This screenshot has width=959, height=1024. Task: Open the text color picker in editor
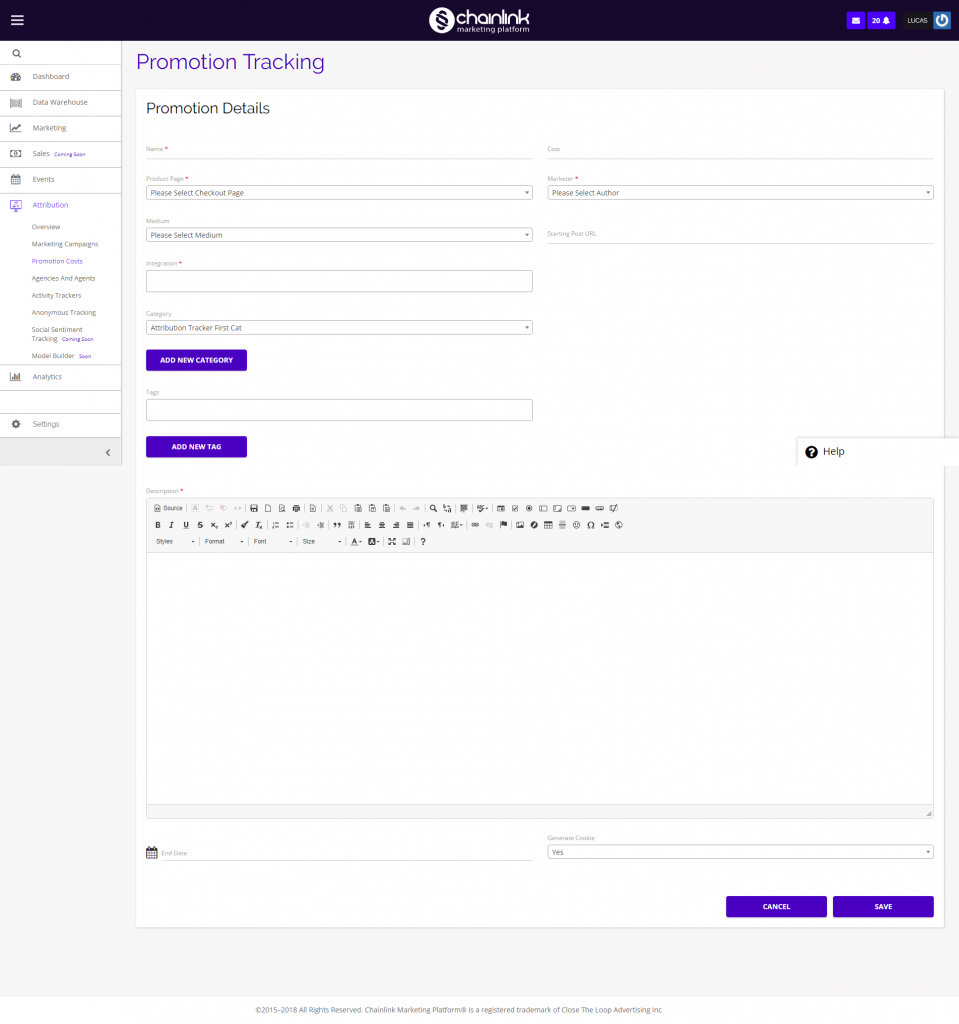coord(355,541)
